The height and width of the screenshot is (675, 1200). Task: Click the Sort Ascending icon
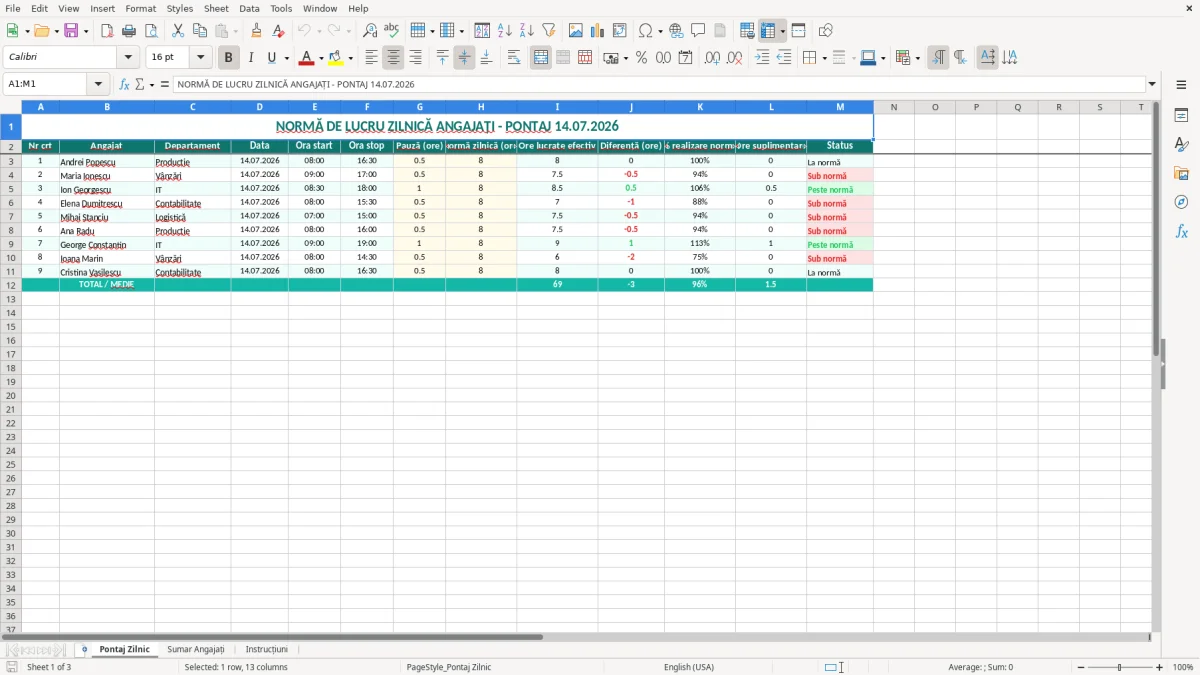click(x=504, y=31)
